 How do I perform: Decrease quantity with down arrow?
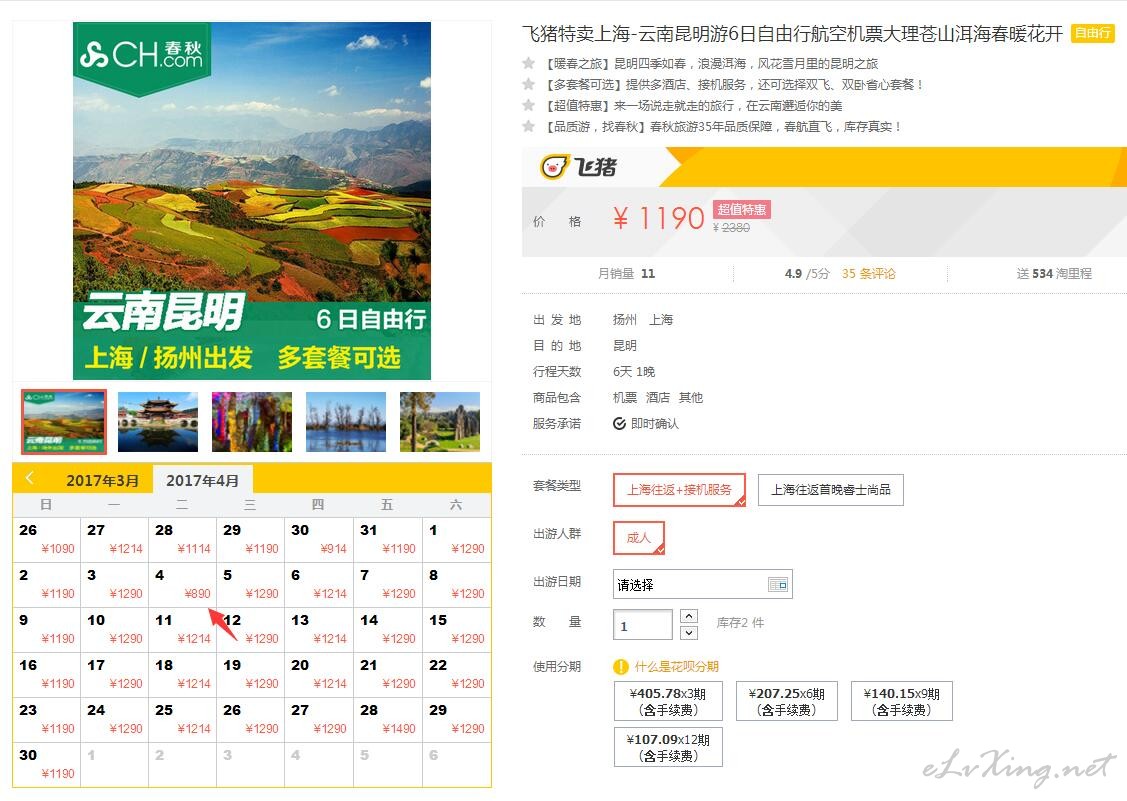click(x=689, y=633)
